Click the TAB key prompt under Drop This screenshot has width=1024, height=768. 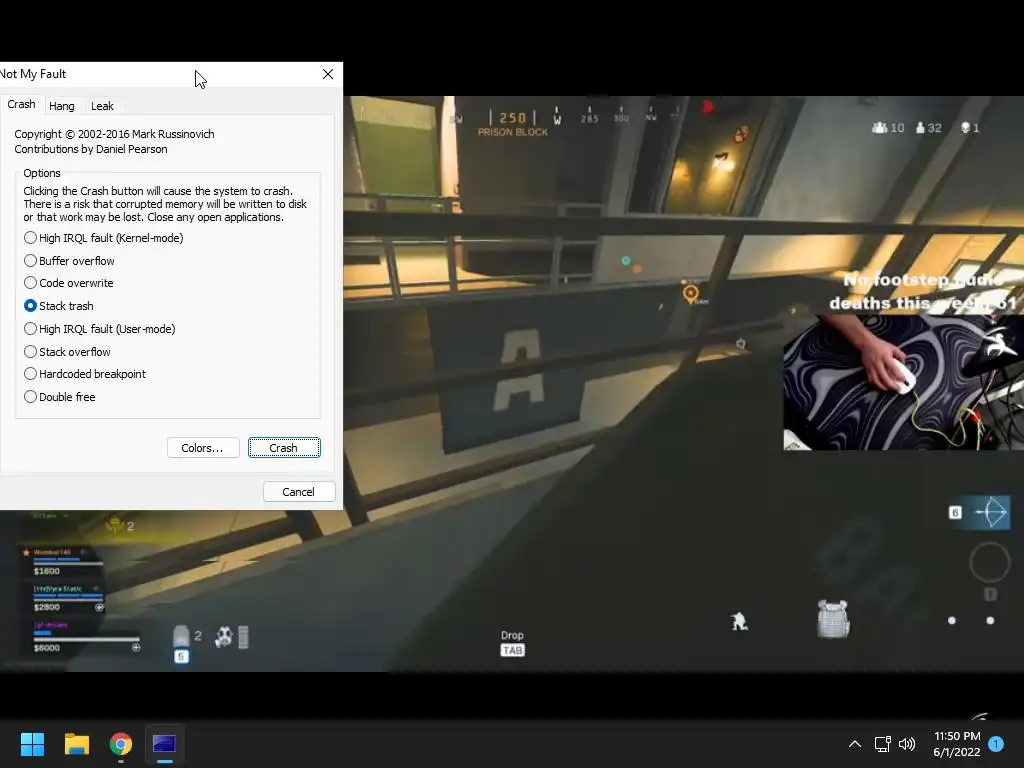(x=513, y=650)
